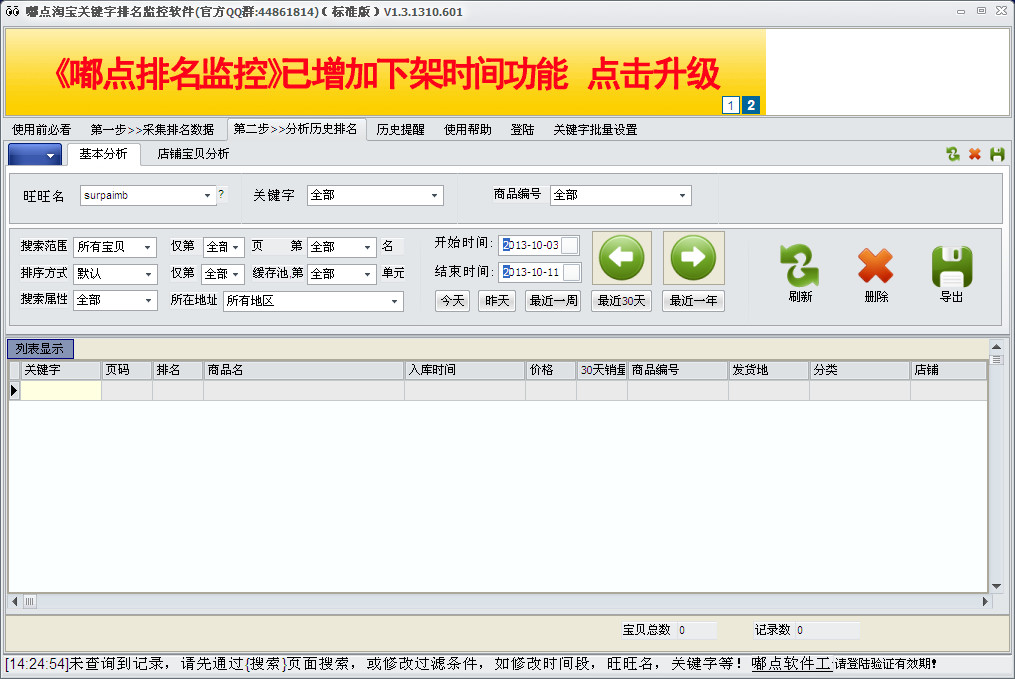Viewport: 1015px width, 679px height.
Task: Sort by 商品名 column header
Action: point(304,370)
